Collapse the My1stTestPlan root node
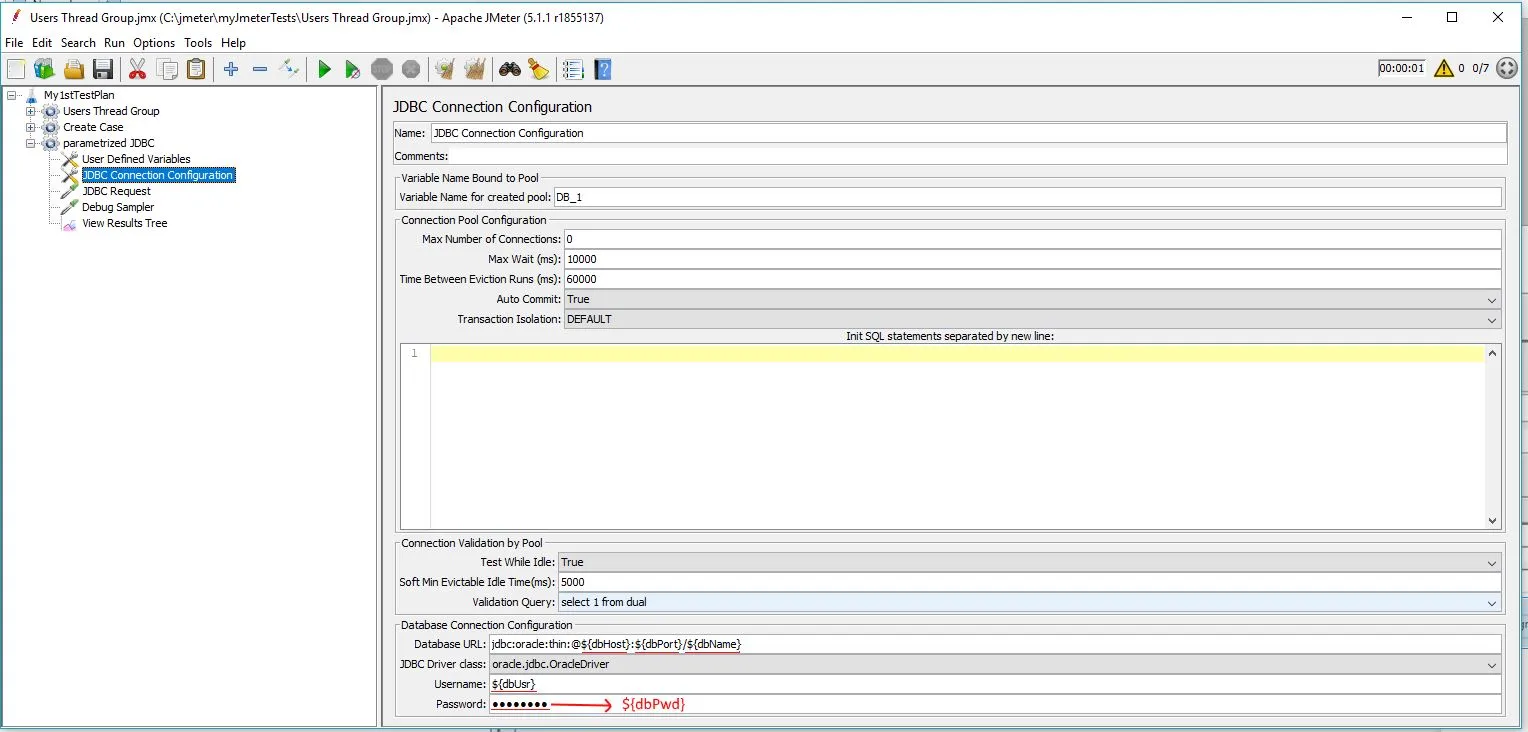Screen dimensions: 1528x732 pos(12,95)
